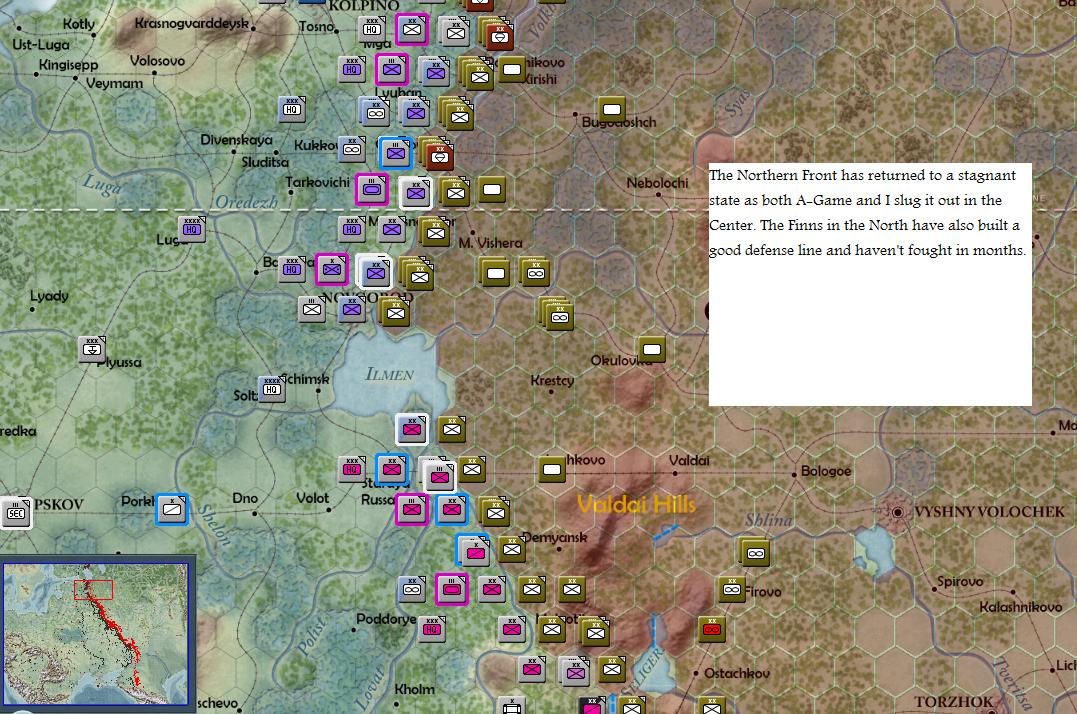Click the Kalashnikovo town label

point(1021,607)
